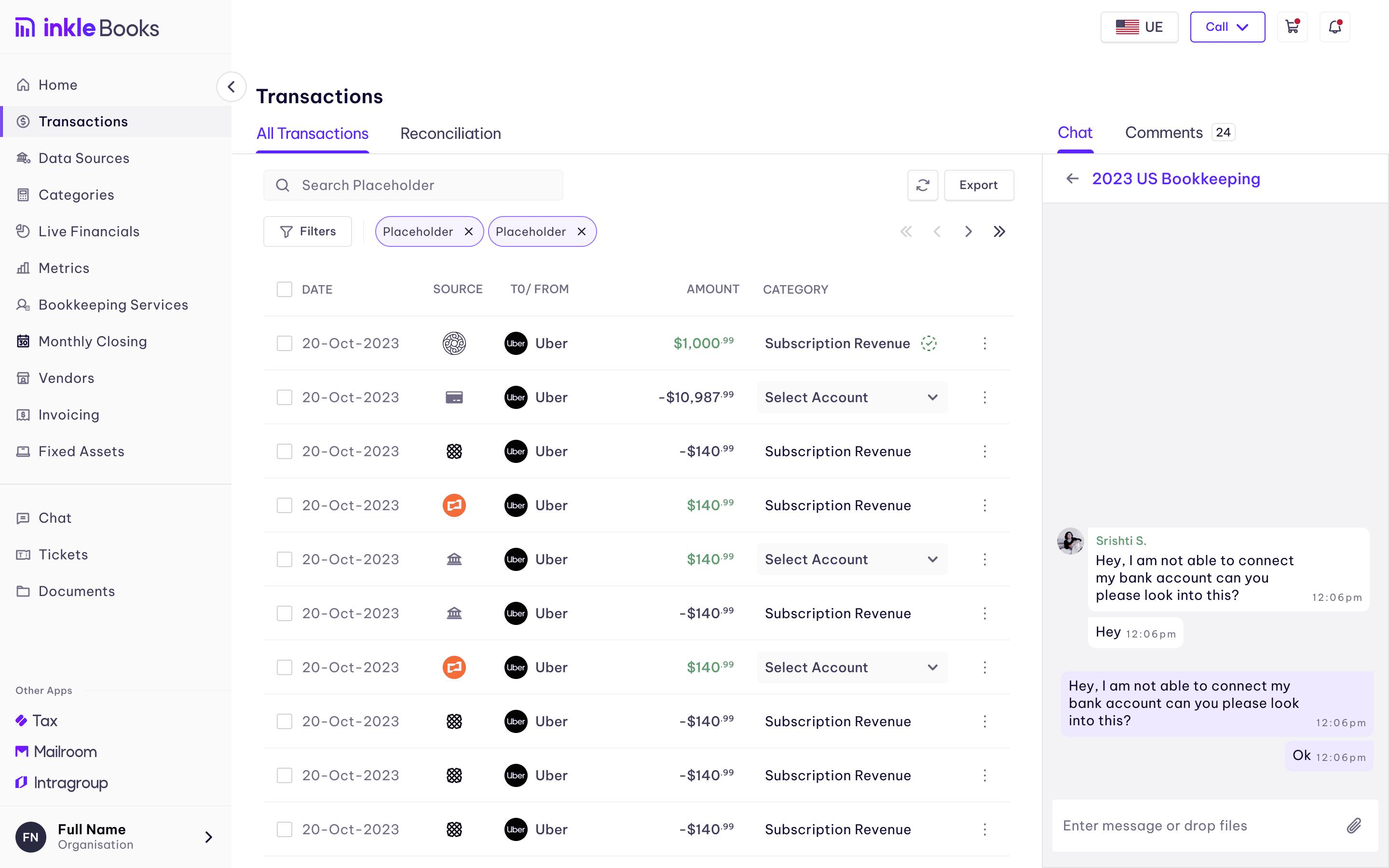Select the checkbox for the $1,000.99 transaction
The image size is (1389, 868).
(284, 343)
